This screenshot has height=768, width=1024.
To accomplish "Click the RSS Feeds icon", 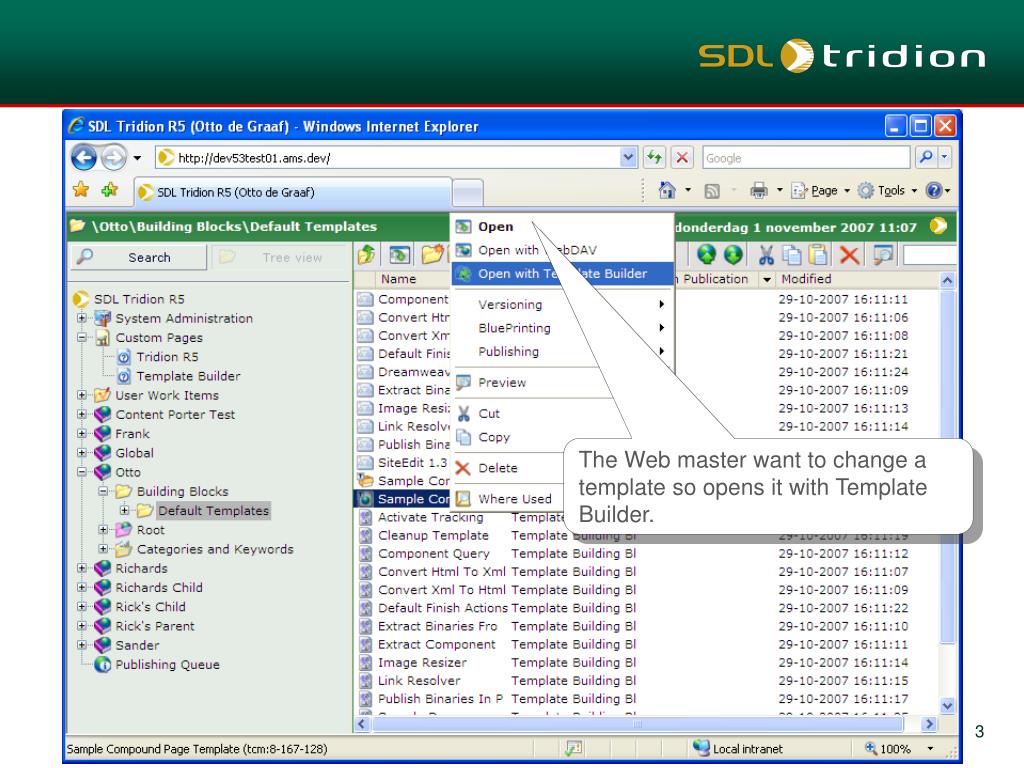I will tap(712, 191).
